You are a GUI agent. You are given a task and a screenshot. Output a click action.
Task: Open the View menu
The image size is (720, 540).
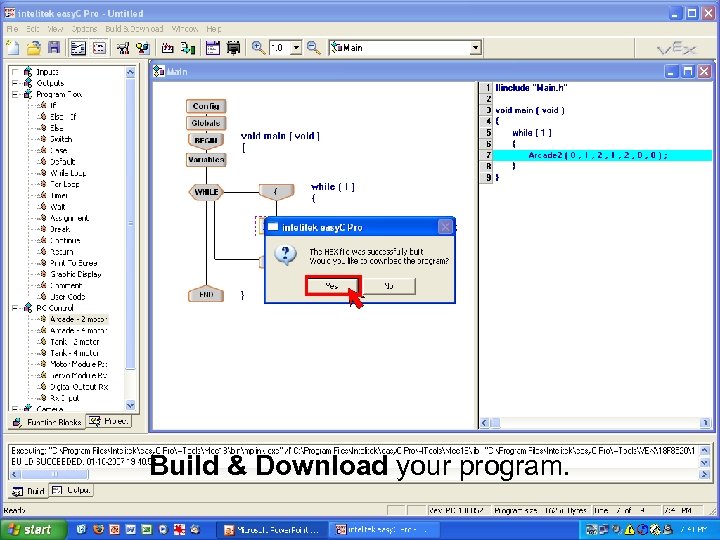click(55, 28)
